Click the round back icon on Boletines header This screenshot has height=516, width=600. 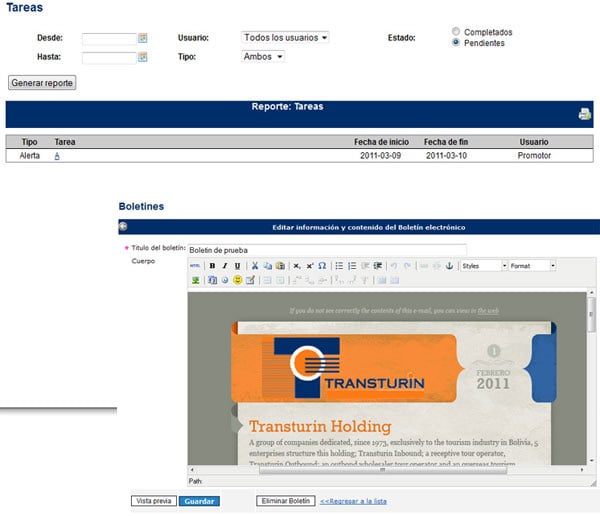coord(123,227)
